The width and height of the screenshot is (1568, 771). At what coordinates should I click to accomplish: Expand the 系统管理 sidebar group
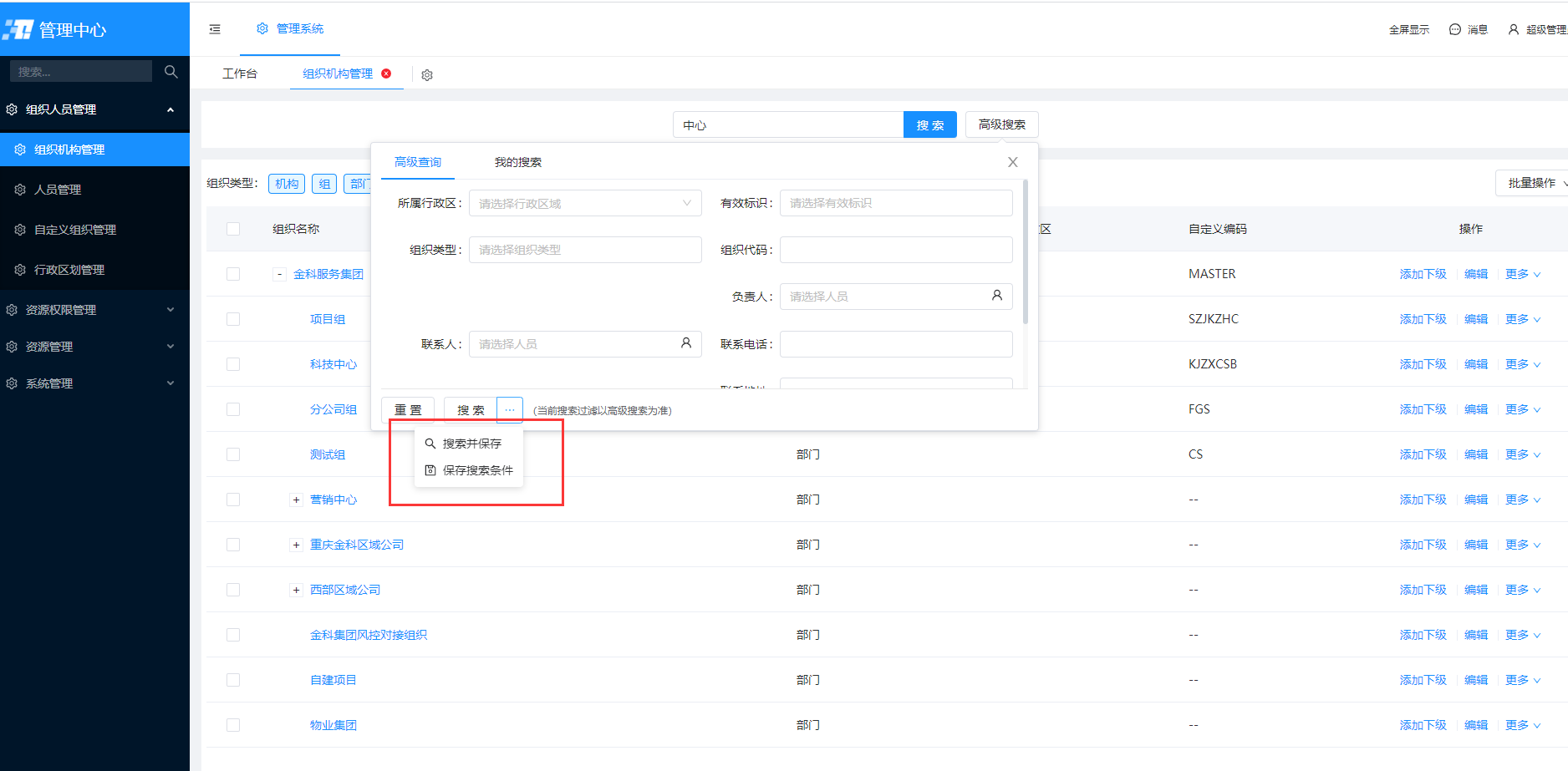(x=94, y=383)
